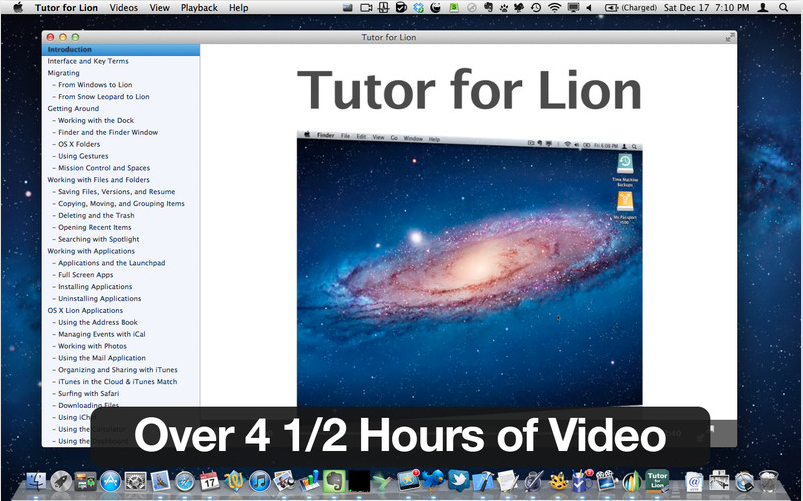Enter full screen via window corner arrows

729,37
